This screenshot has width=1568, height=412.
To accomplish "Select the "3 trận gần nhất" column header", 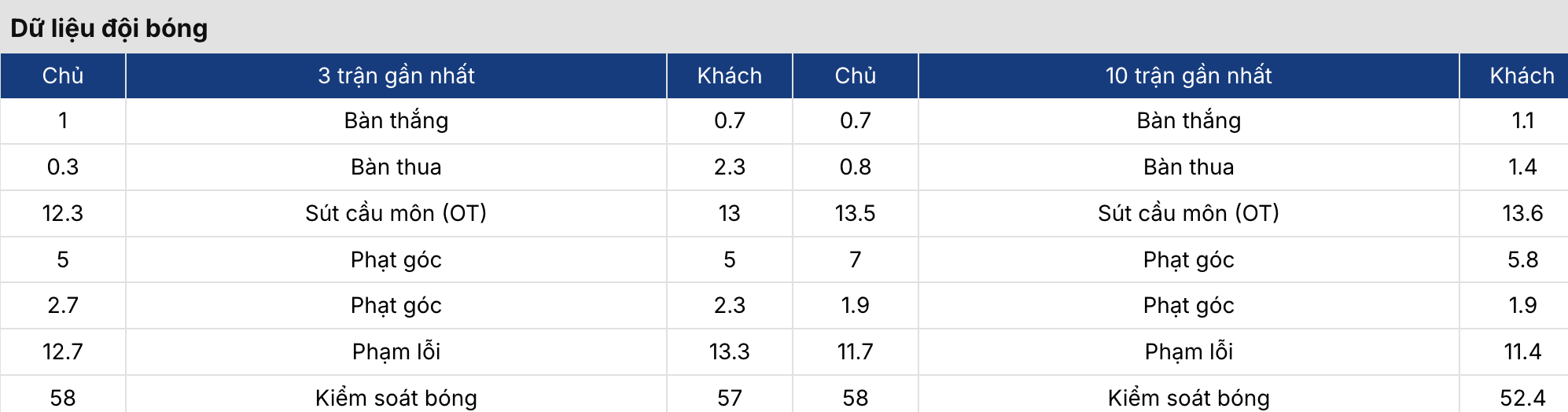I will (x=396, y=75).
